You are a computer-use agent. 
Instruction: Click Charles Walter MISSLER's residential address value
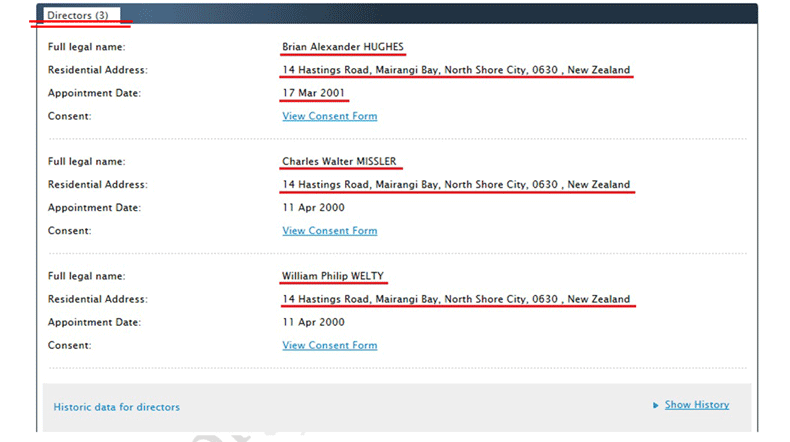tap(456, 184)
